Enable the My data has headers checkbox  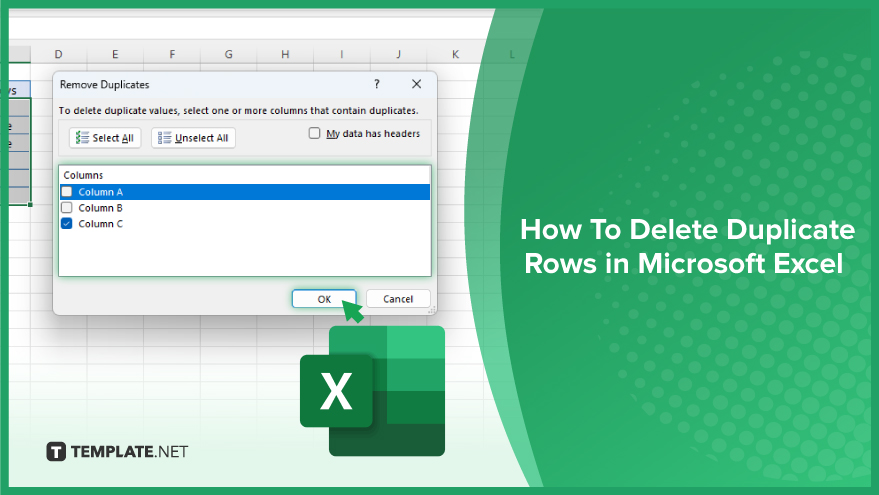click(x=314, y=133)
